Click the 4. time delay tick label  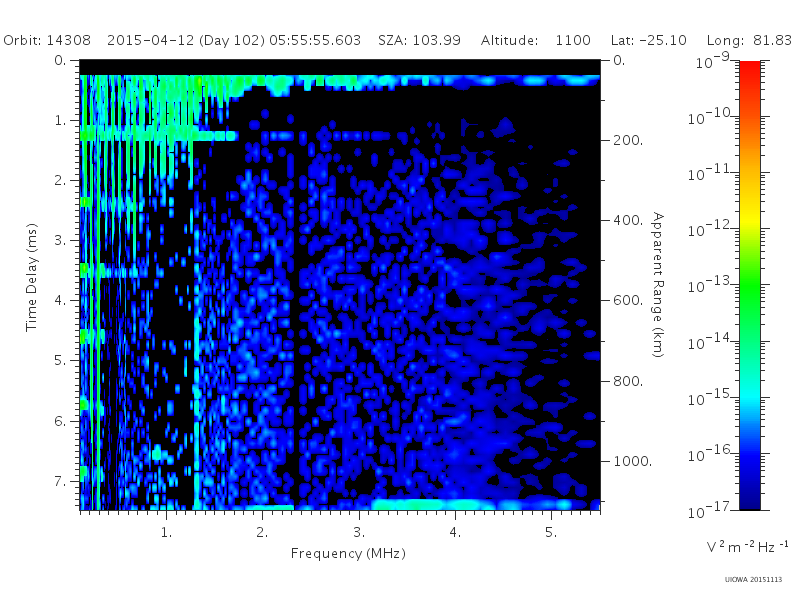click(x=60, y=301)
